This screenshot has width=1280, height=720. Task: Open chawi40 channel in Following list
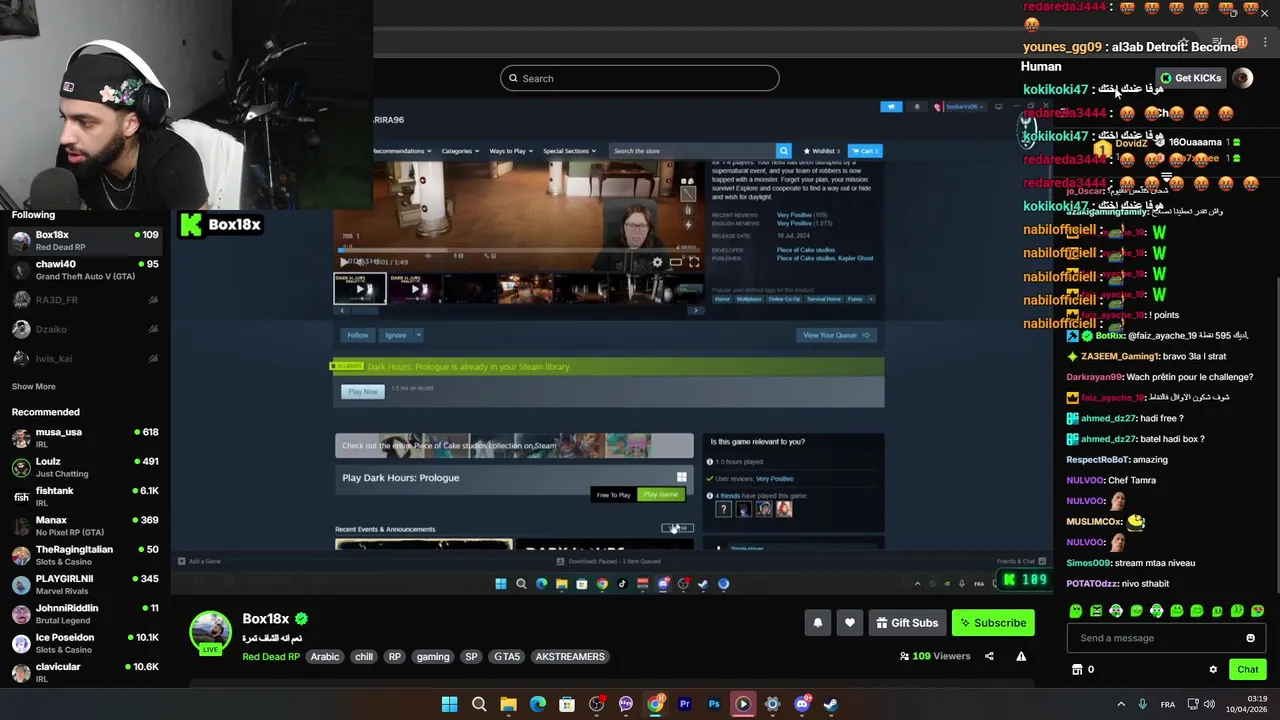85,270
